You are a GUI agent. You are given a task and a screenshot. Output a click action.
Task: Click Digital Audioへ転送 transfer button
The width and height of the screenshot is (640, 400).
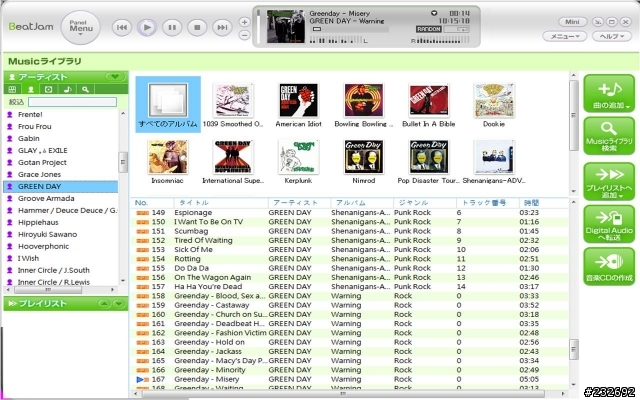(609, 224)
